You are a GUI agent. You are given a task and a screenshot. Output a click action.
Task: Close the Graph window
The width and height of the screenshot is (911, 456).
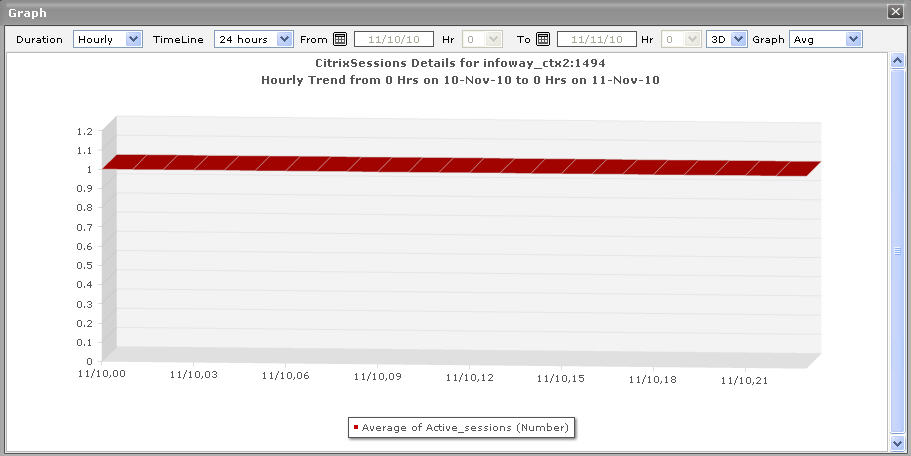point(895,12)
